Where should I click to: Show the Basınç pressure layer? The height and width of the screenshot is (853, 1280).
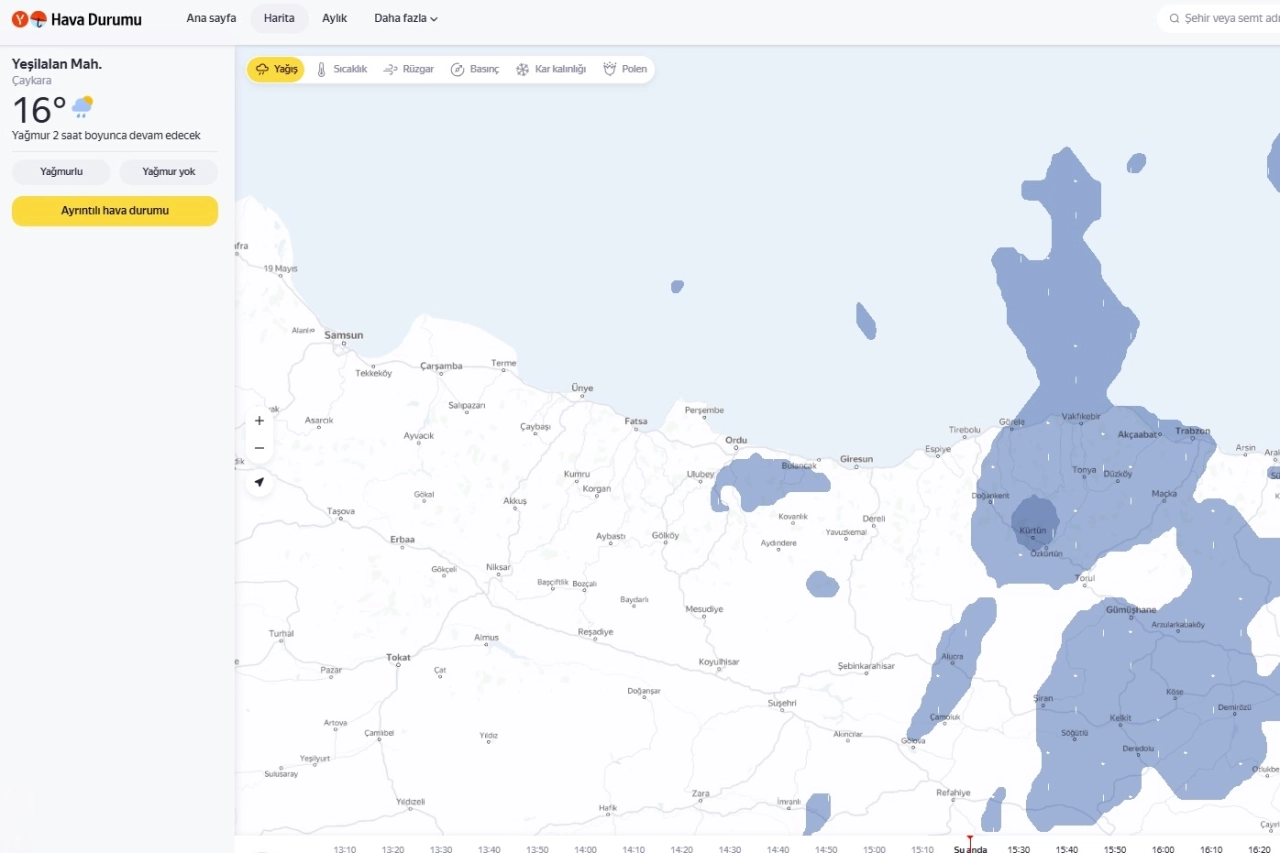click(475, 69)
